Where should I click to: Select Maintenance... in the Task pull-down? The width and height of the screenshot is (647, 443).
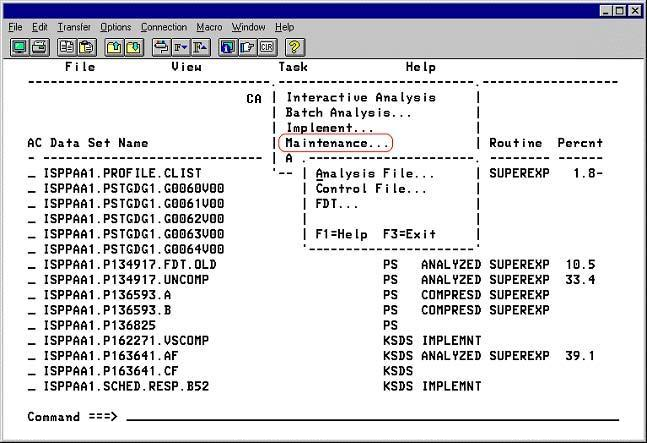[337, 143]
